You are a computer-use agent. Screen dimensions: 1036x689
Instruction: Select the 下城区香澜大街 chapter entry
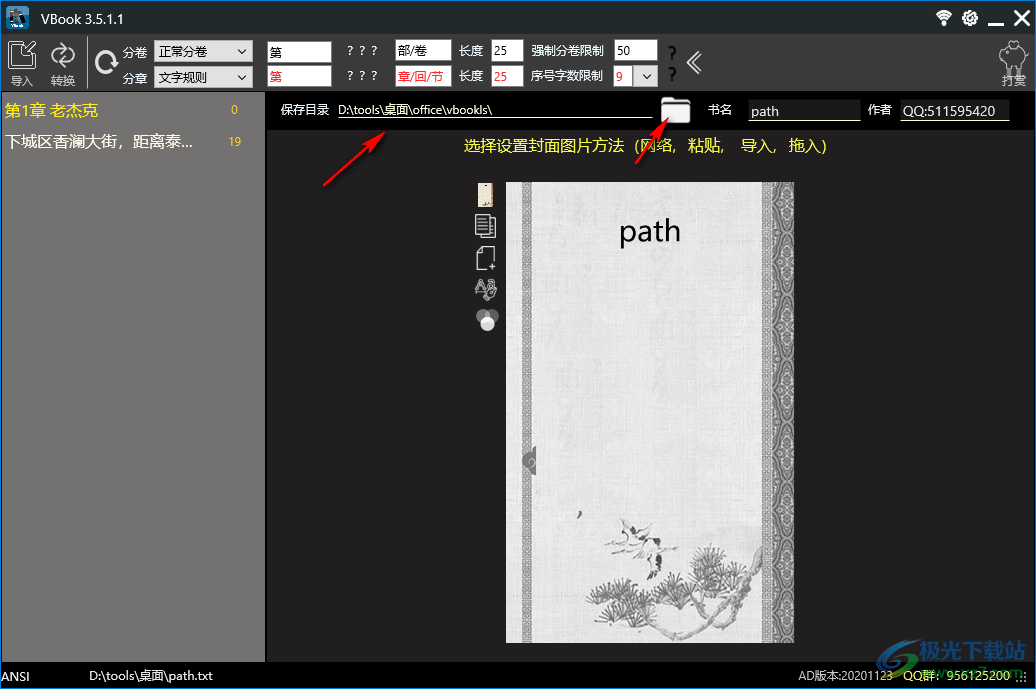click(x=95, y=142)
